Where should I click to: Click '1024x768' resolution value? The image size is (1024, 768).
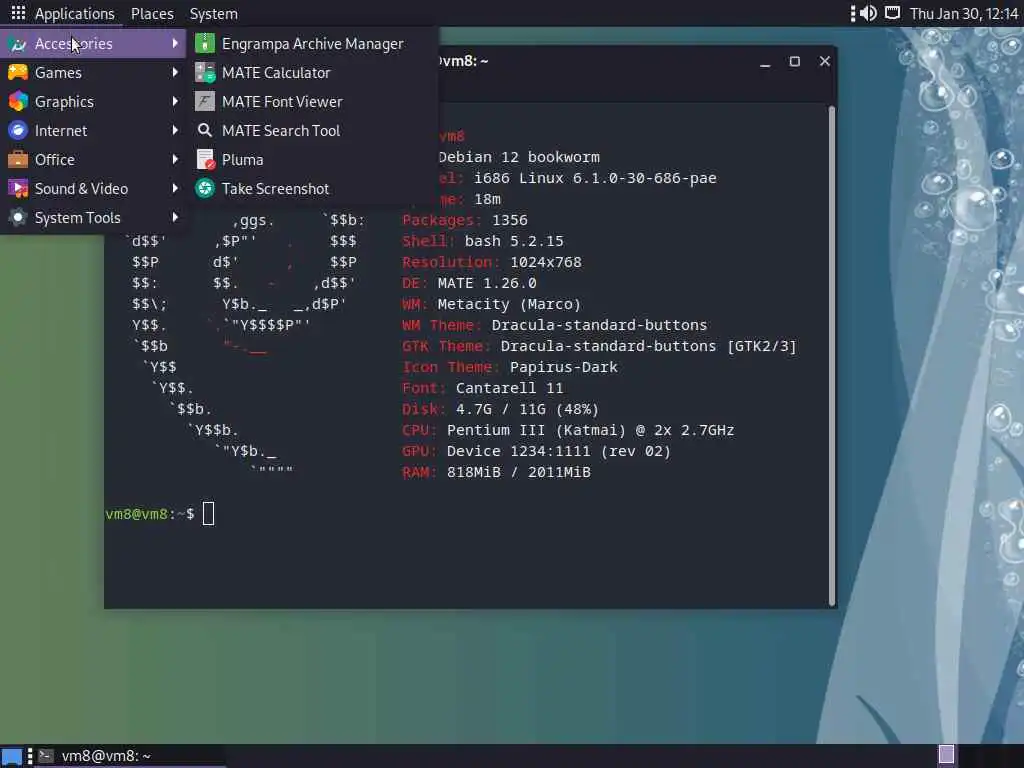coord(545,263)
